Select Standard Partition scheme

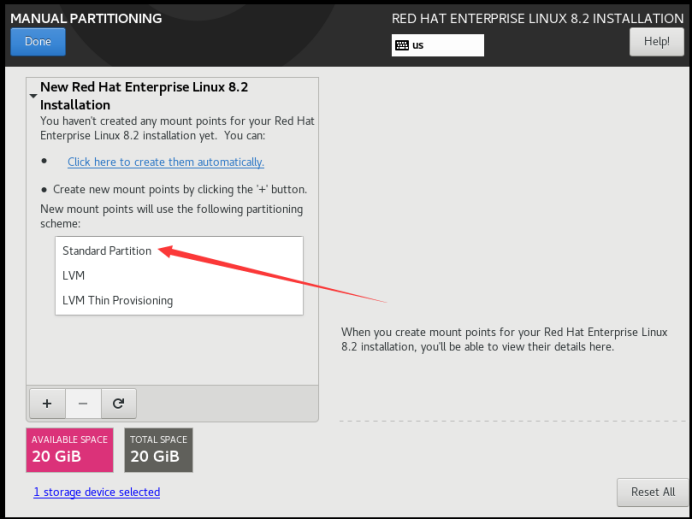click(x=107, y=251)
